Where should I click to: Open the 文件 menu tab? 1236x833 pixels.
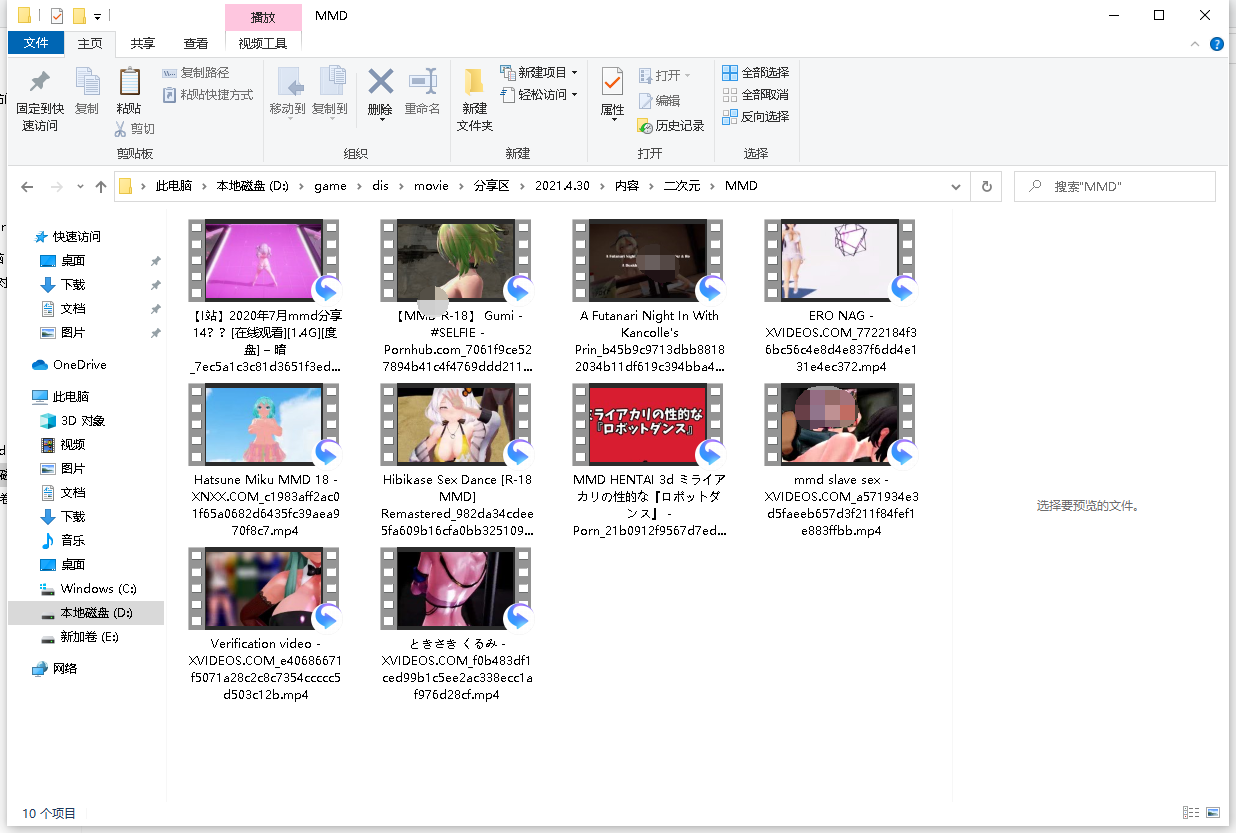coord(36,43)
